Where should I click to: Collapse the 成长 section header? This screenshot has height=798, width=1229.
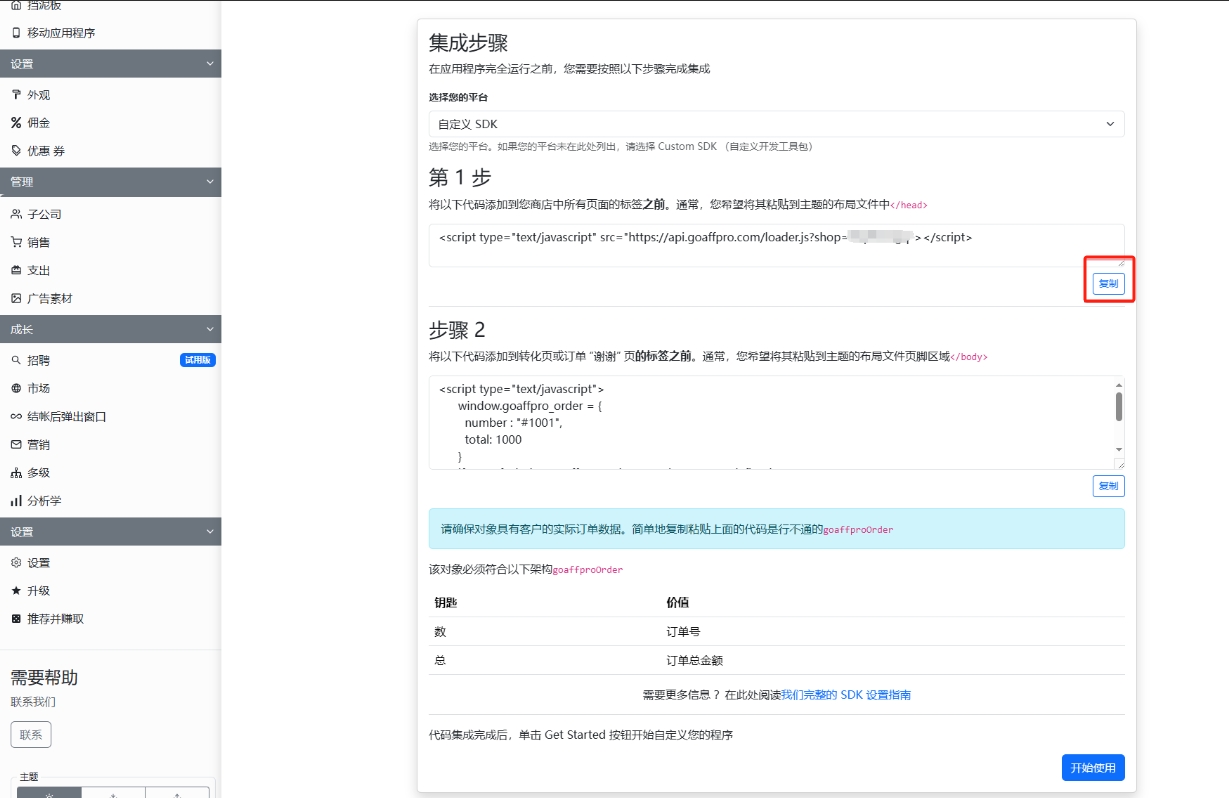(x=110, y=329)
